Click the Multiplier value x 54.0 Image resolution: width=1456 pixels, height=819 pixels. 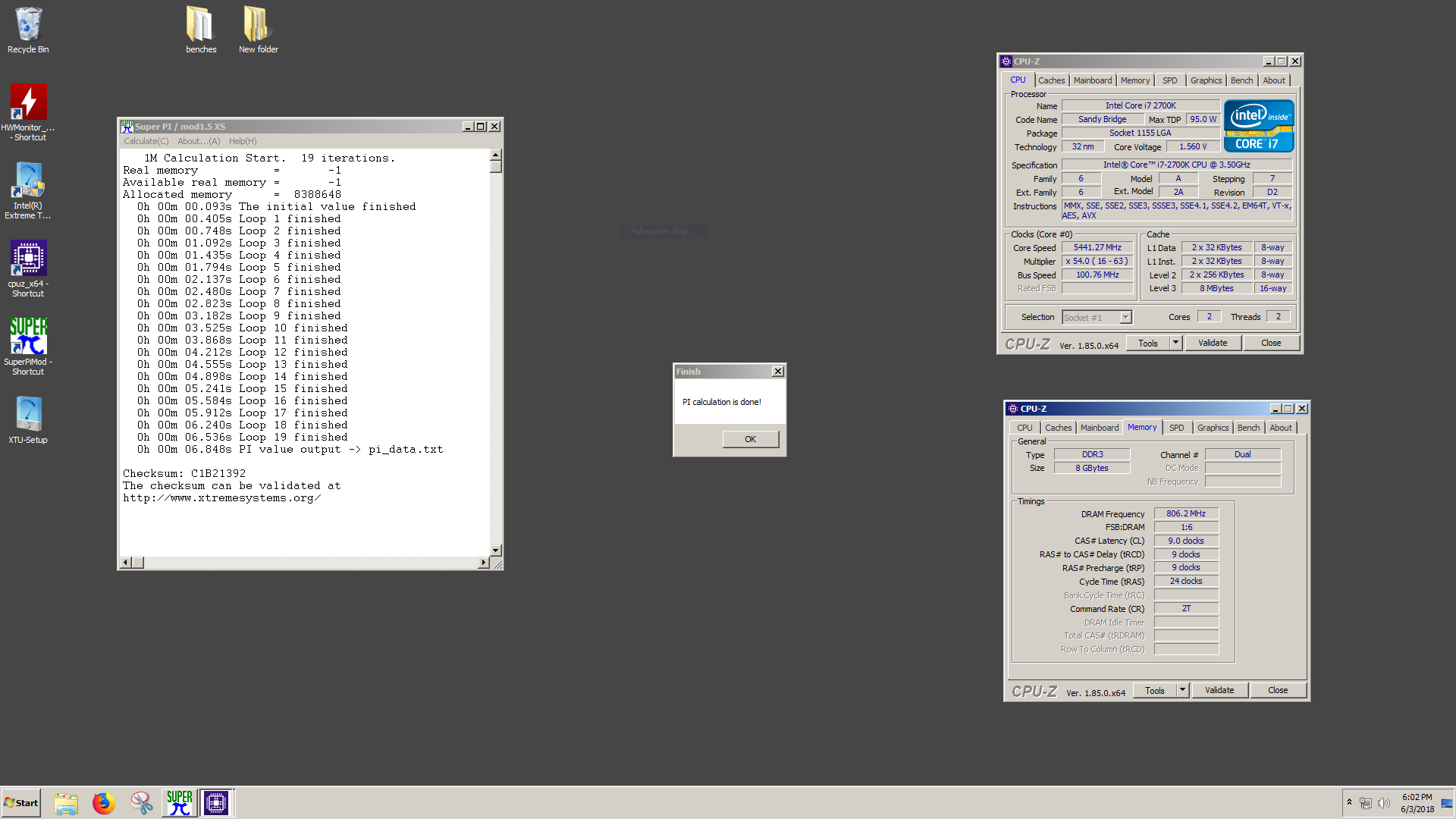(x=1097, y=262)
